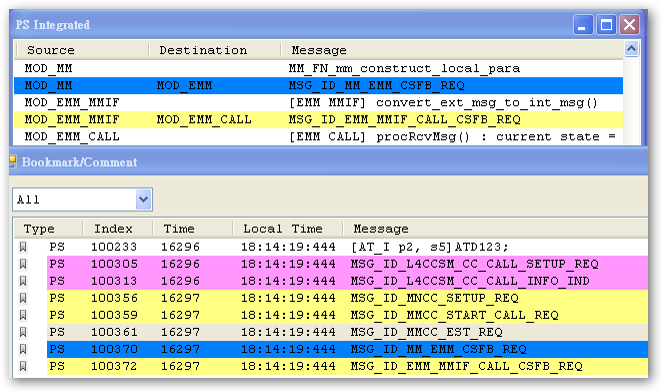Select MSG_ID_MMCC_START_CALL_REQ bookmark

click(x=455, y=316)
